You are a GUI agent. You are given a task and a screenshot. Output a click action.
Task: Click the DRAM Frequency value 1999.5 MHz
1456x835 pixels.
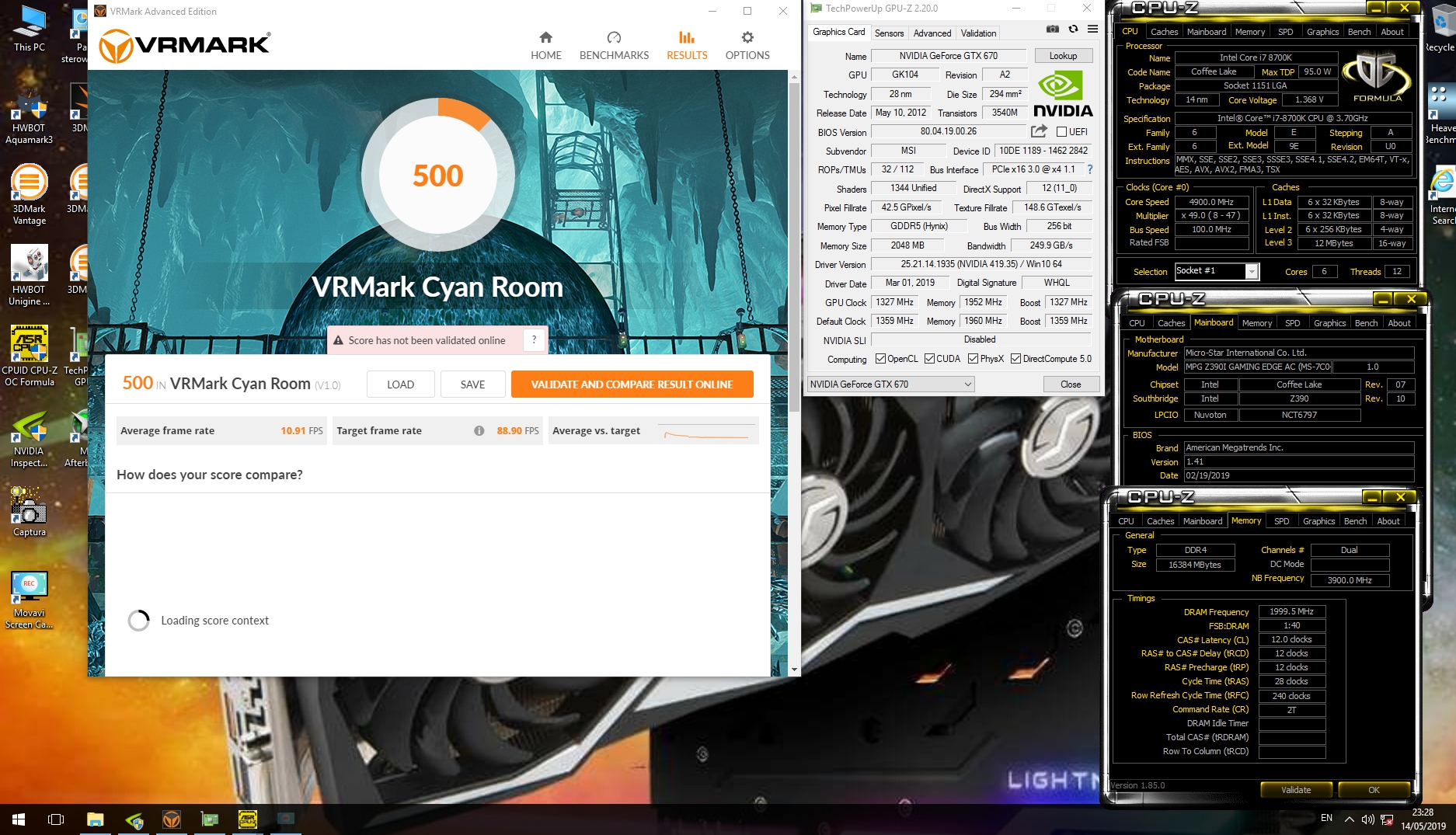tap(1291, 612)
